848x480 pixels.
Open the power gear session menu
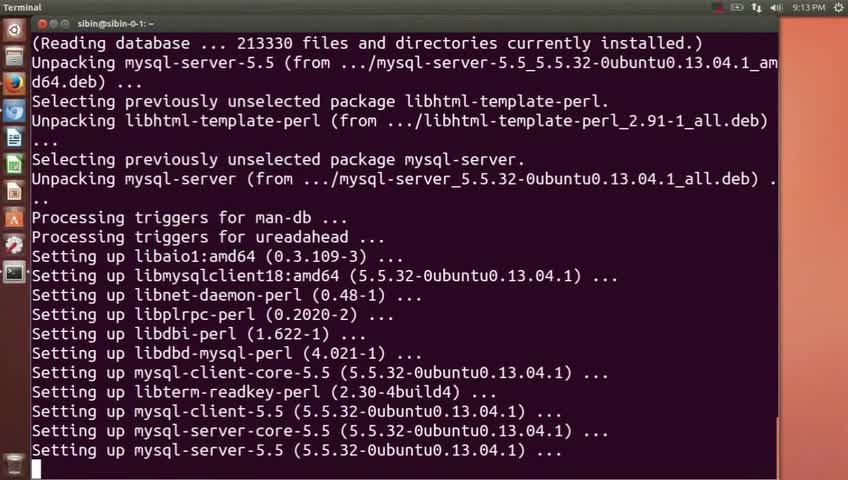point(836,7)
